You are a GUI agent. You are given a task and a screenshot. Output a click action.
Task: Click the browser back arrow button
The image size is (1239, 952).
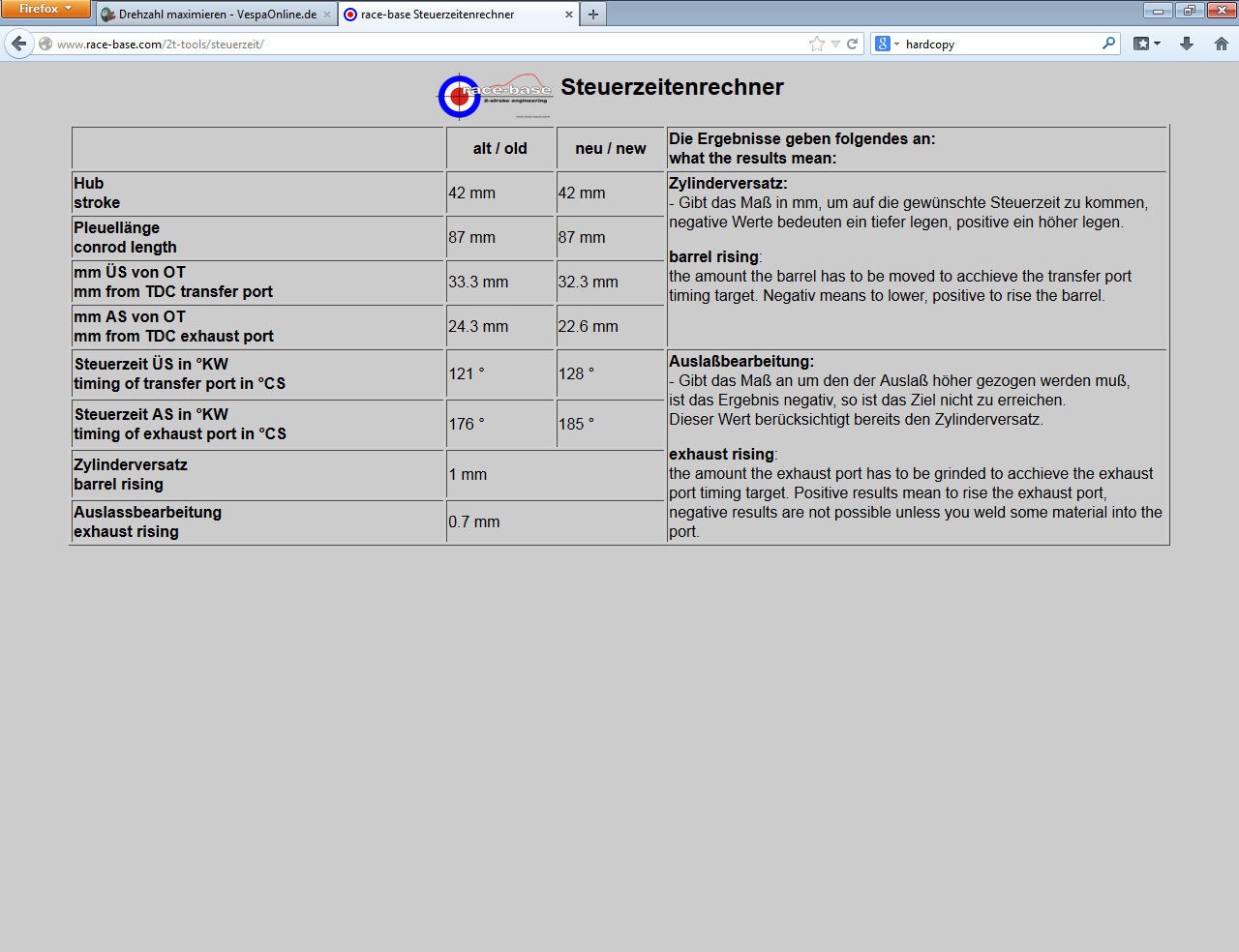pos(18,44)
